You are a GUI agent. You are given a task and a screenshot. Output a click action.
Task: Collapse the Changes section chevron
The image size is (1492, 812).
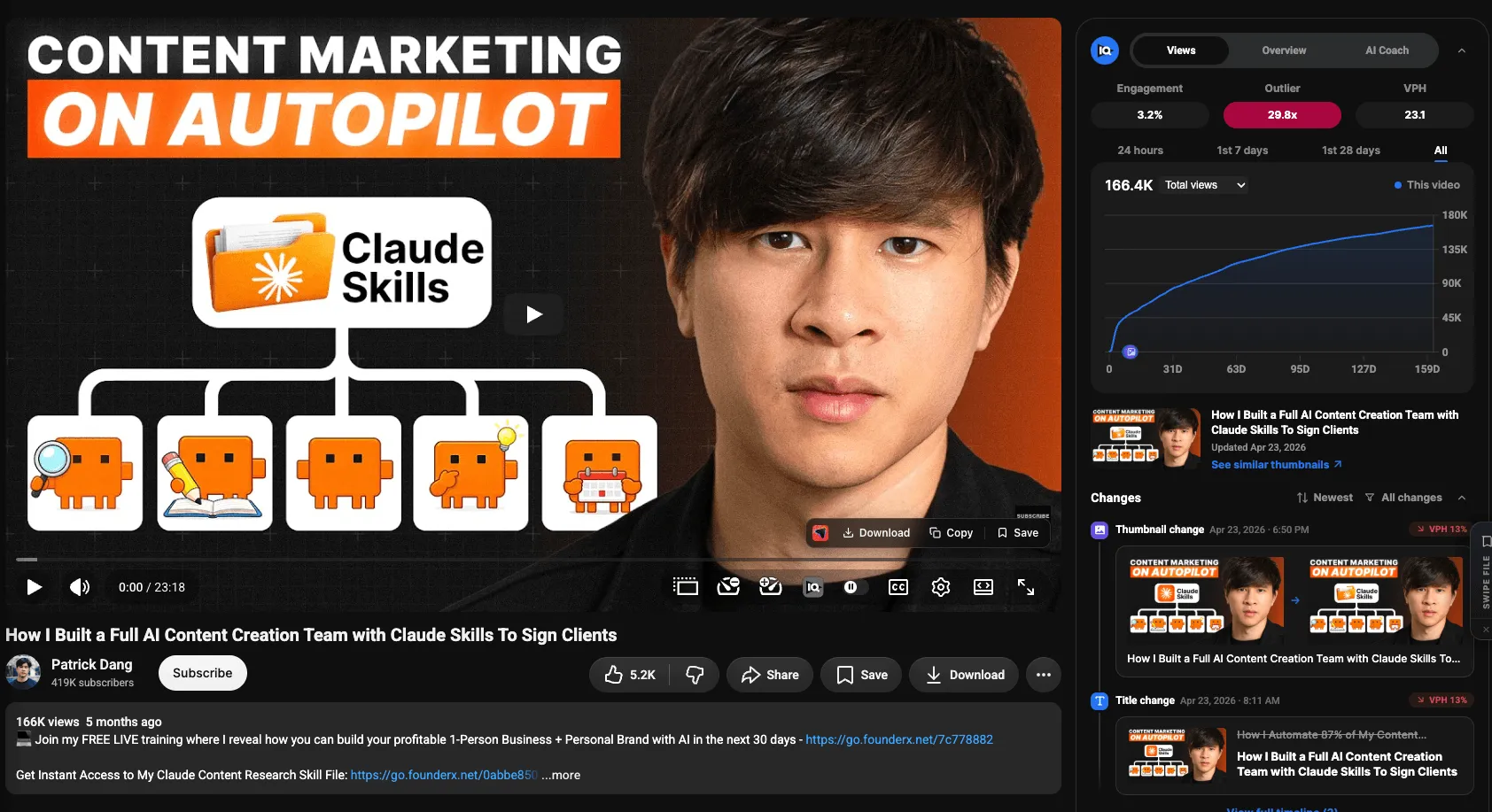1462,498
